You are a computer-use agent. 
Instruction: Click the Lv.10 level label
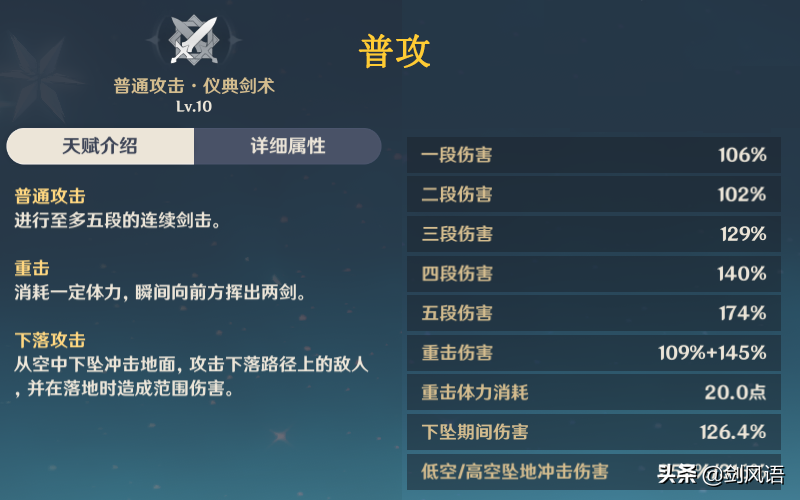[x=193, y=107]
